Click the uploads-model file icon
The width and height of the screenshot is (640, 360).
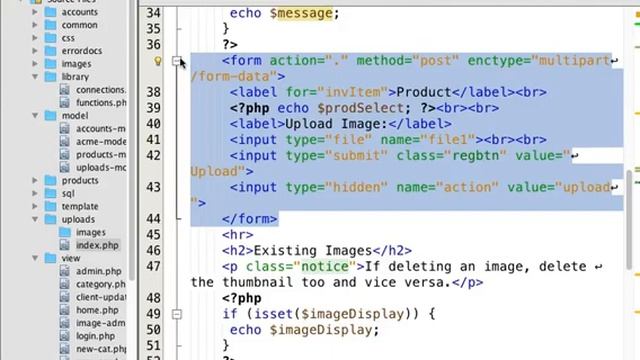tap(64, 167)
